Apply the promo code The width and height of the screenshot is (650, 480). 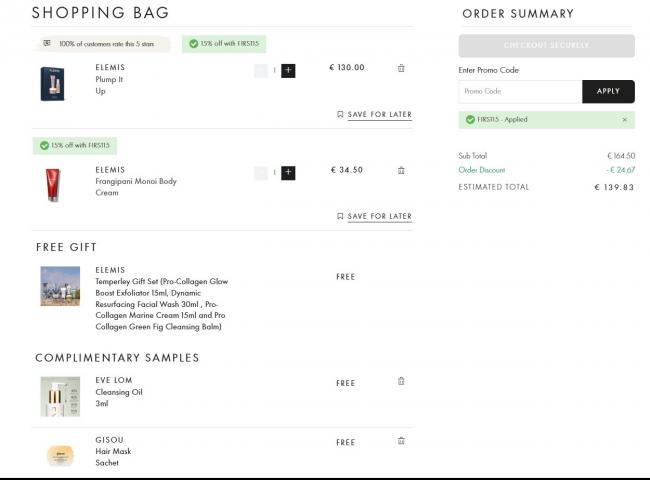(608, 91)
